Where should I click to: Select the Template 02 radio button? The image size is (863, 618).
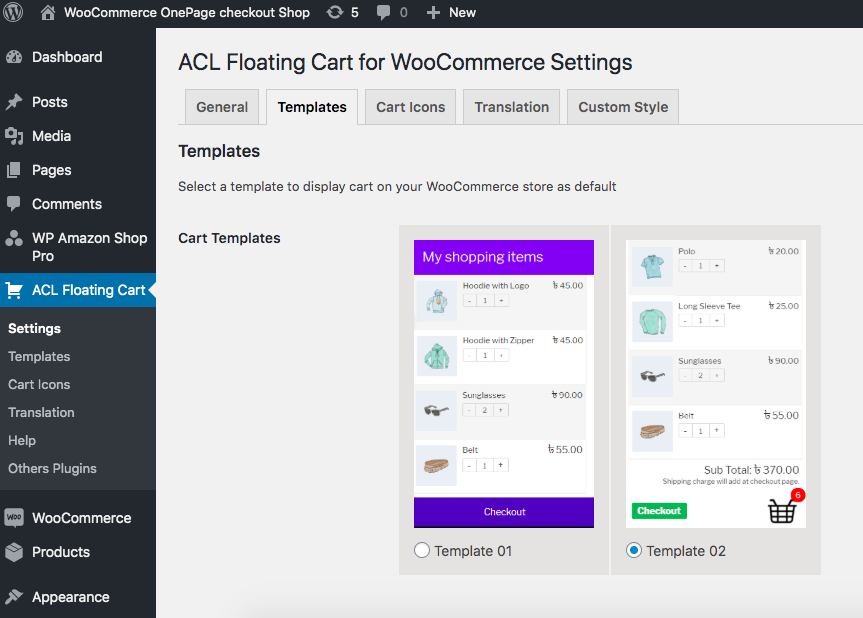634,550
